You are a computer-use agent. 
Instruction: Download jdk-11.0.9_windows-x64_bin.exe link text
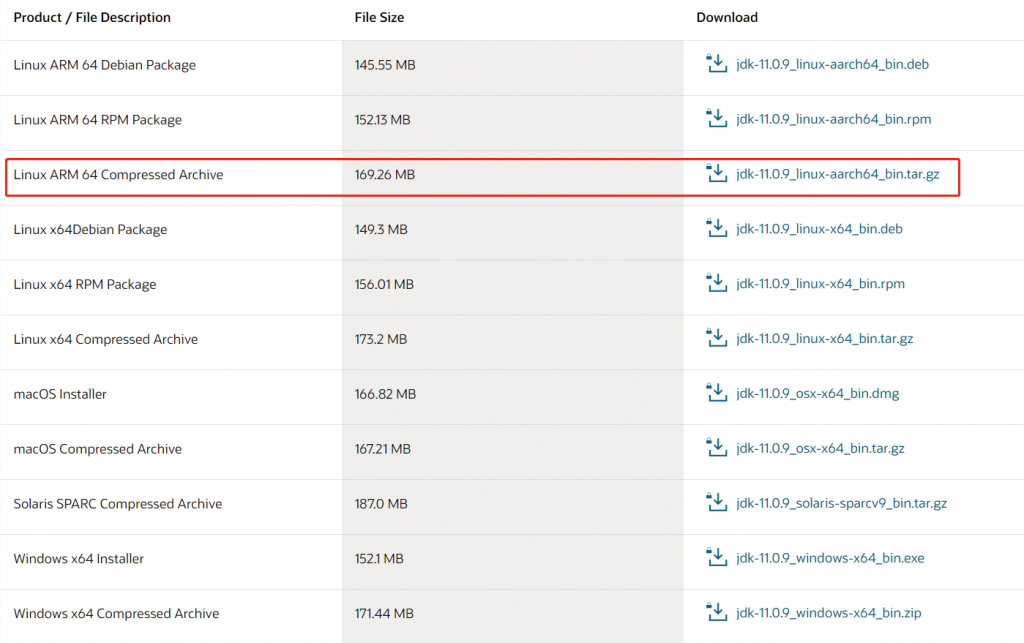pyautogui.click(x=830, y=559)
